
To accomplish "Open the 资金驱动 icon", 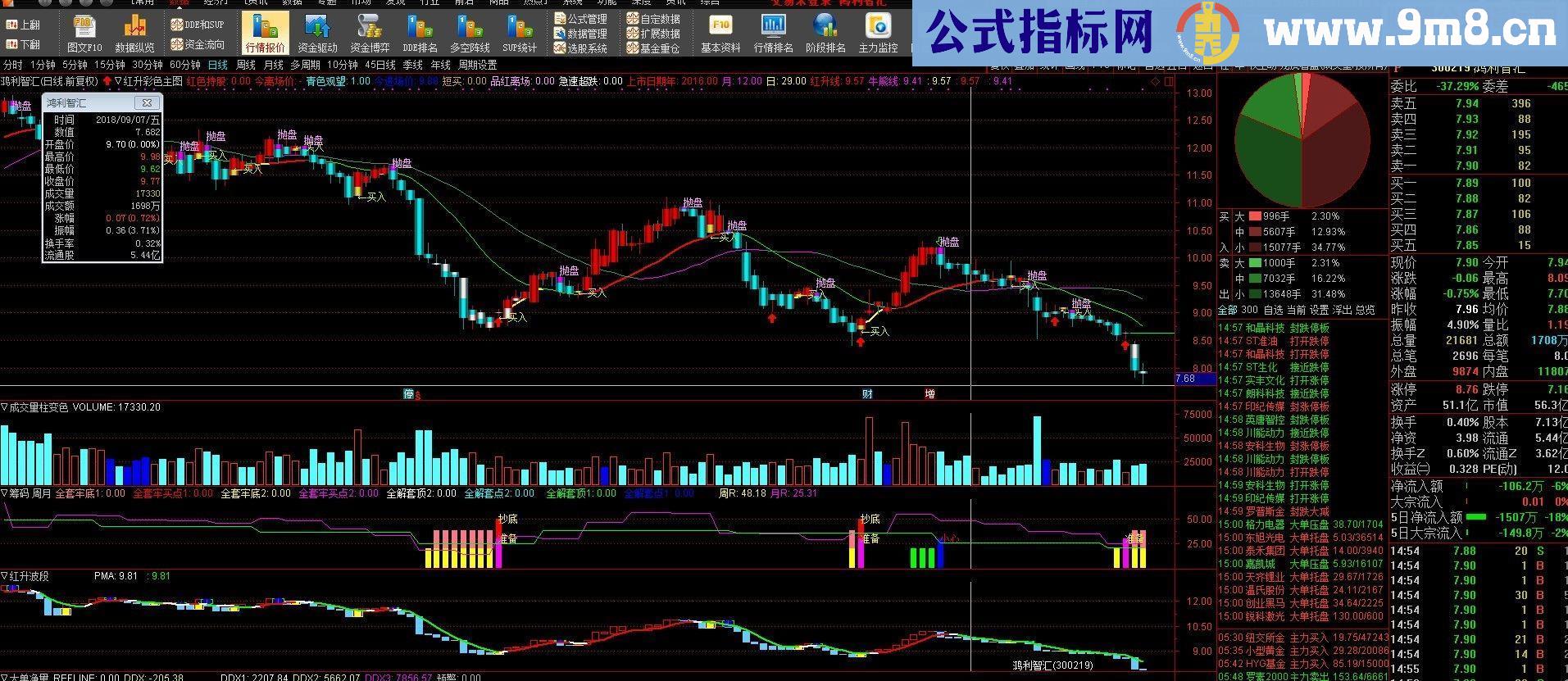I will coord(317,34).
